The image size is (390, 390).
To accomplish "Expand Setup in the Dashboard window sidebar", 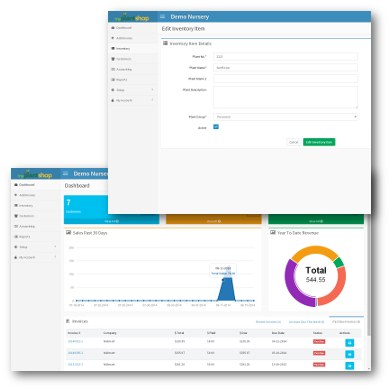I will click(36, 247).
